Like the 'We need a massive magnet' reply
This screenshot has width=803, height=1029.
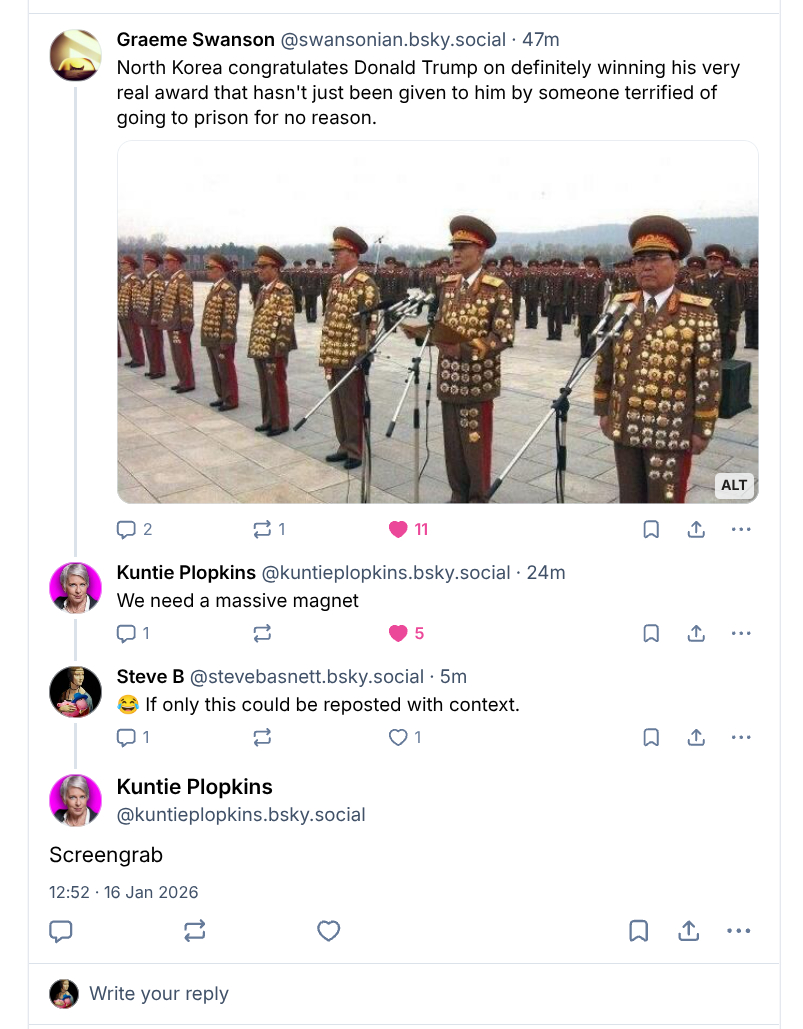coord(399,633)
